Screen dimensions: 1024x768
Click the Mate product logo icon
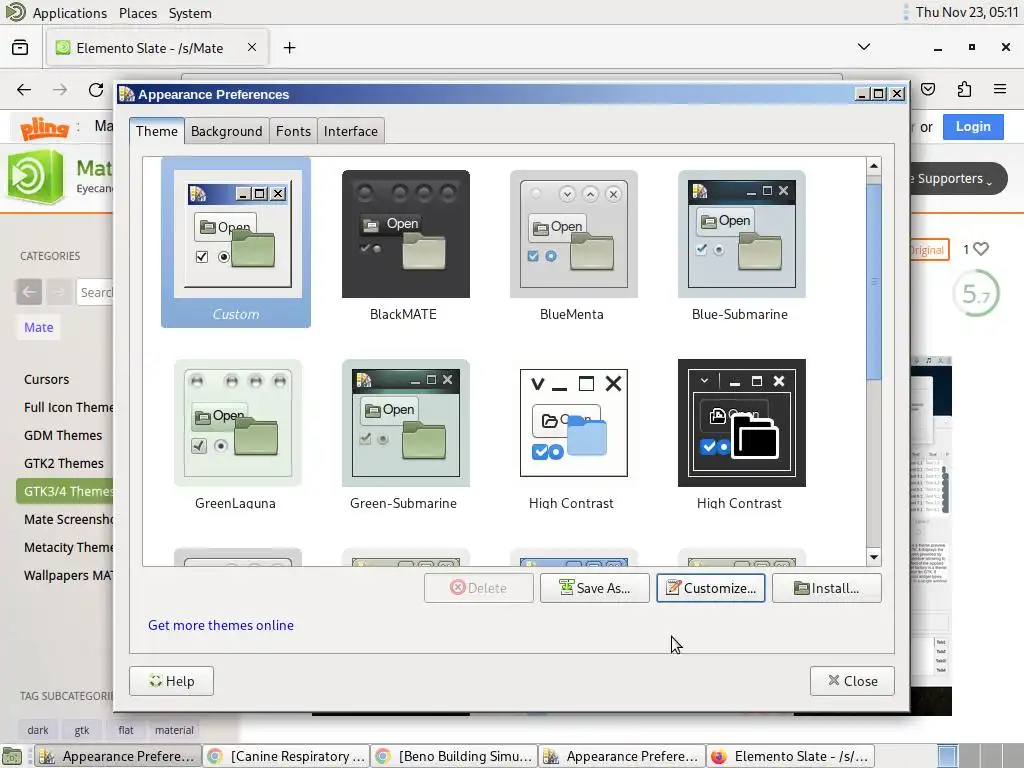(x=35, y=176)
